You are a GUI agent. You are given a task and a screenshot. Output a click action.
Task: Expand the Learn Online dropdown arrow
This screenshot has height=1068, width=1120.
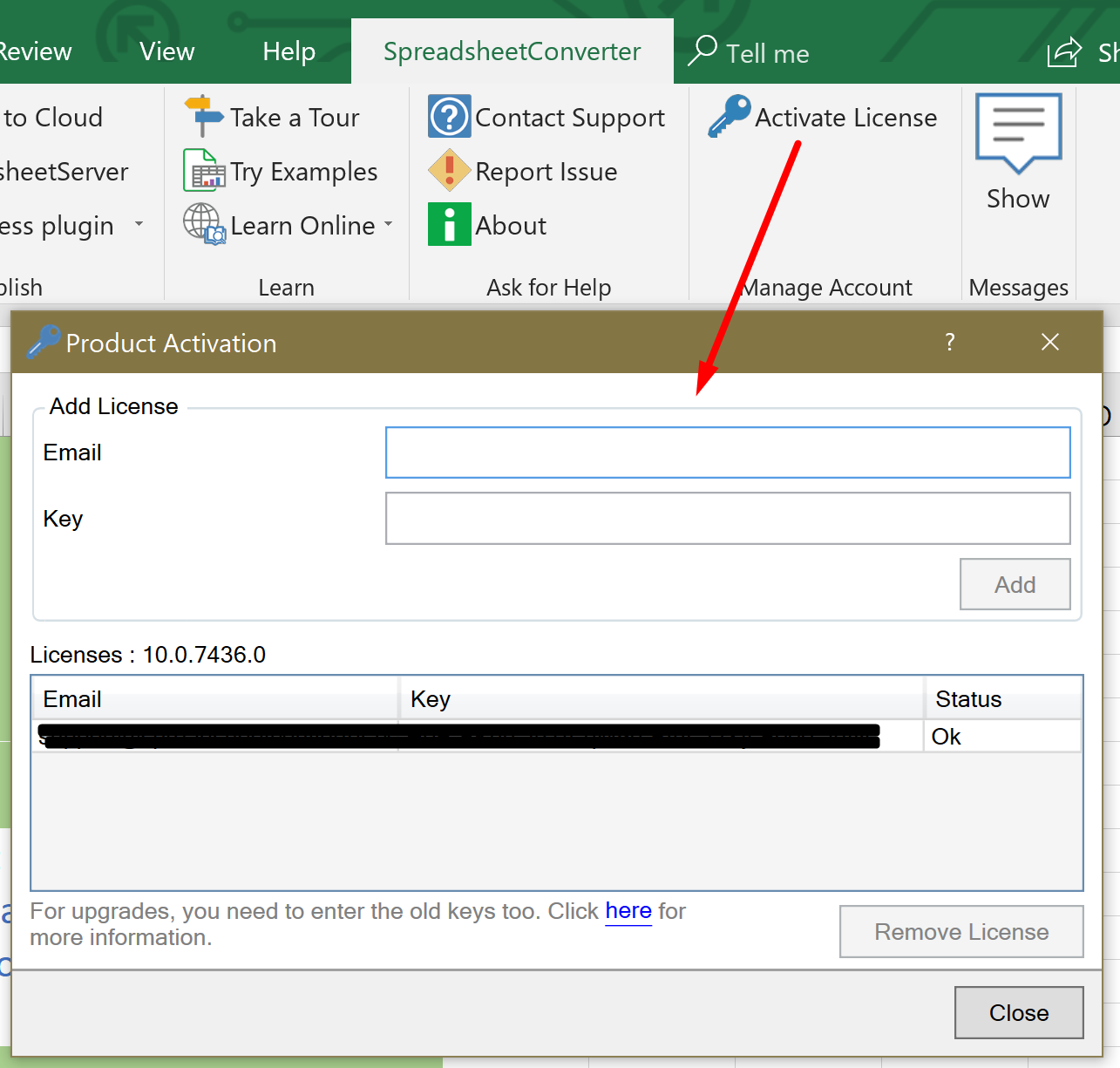(388, 225)
